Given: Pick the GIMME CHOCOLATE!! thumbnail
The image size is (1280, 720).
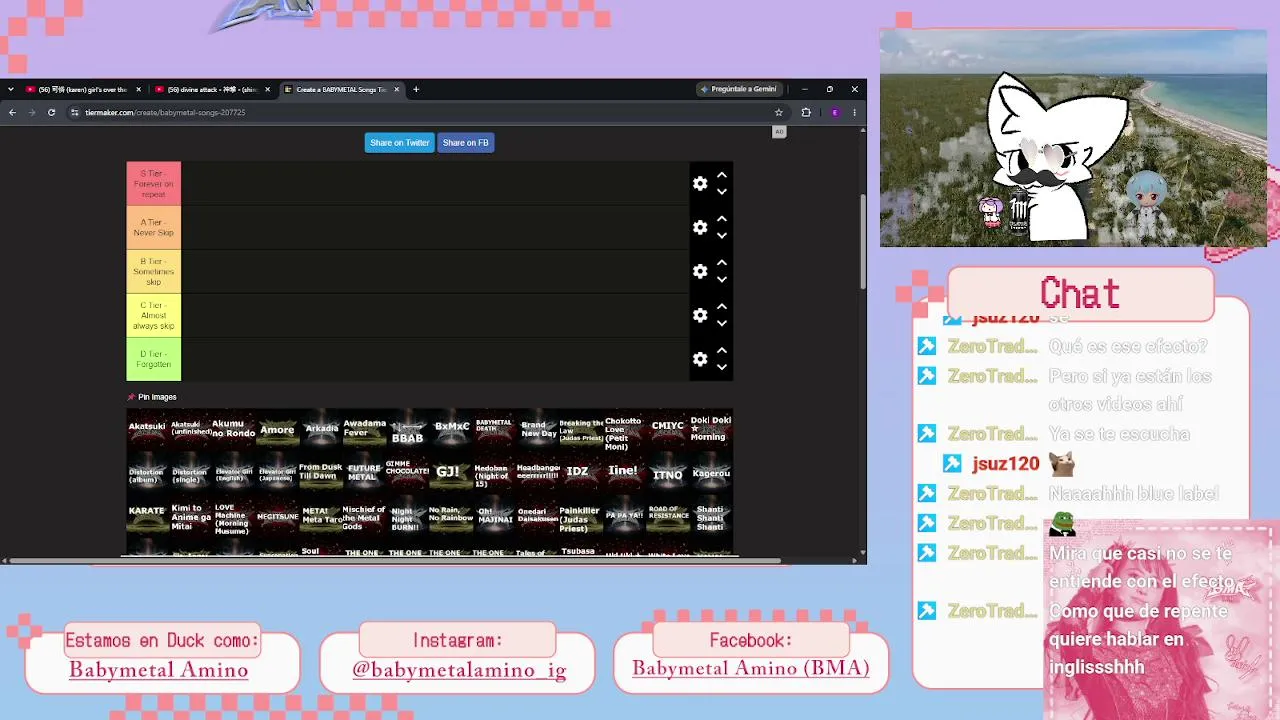Looking at the screenshot, I should pos(407,471).
